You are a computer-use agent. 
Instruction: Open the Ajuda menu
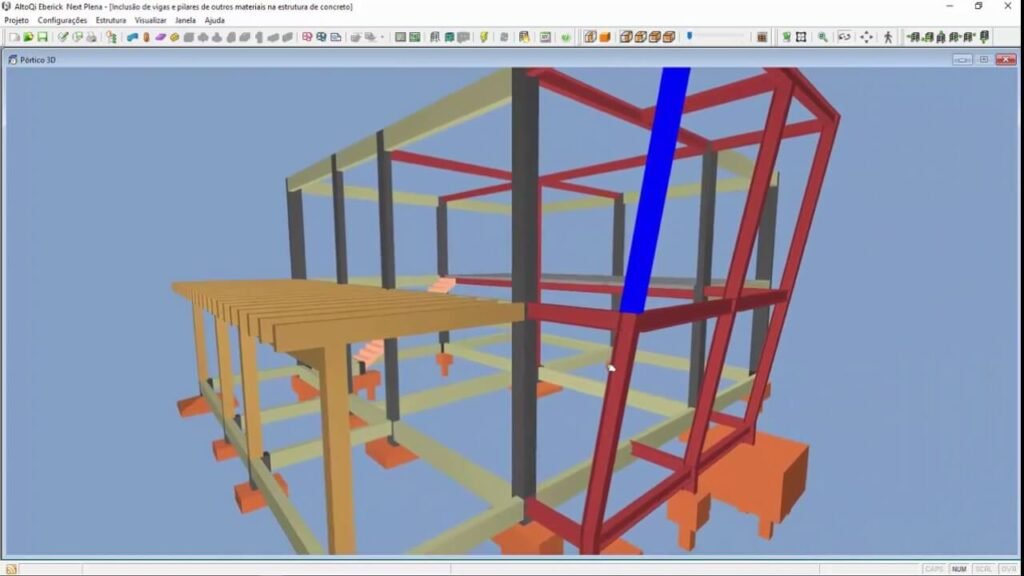coord(215,20)
